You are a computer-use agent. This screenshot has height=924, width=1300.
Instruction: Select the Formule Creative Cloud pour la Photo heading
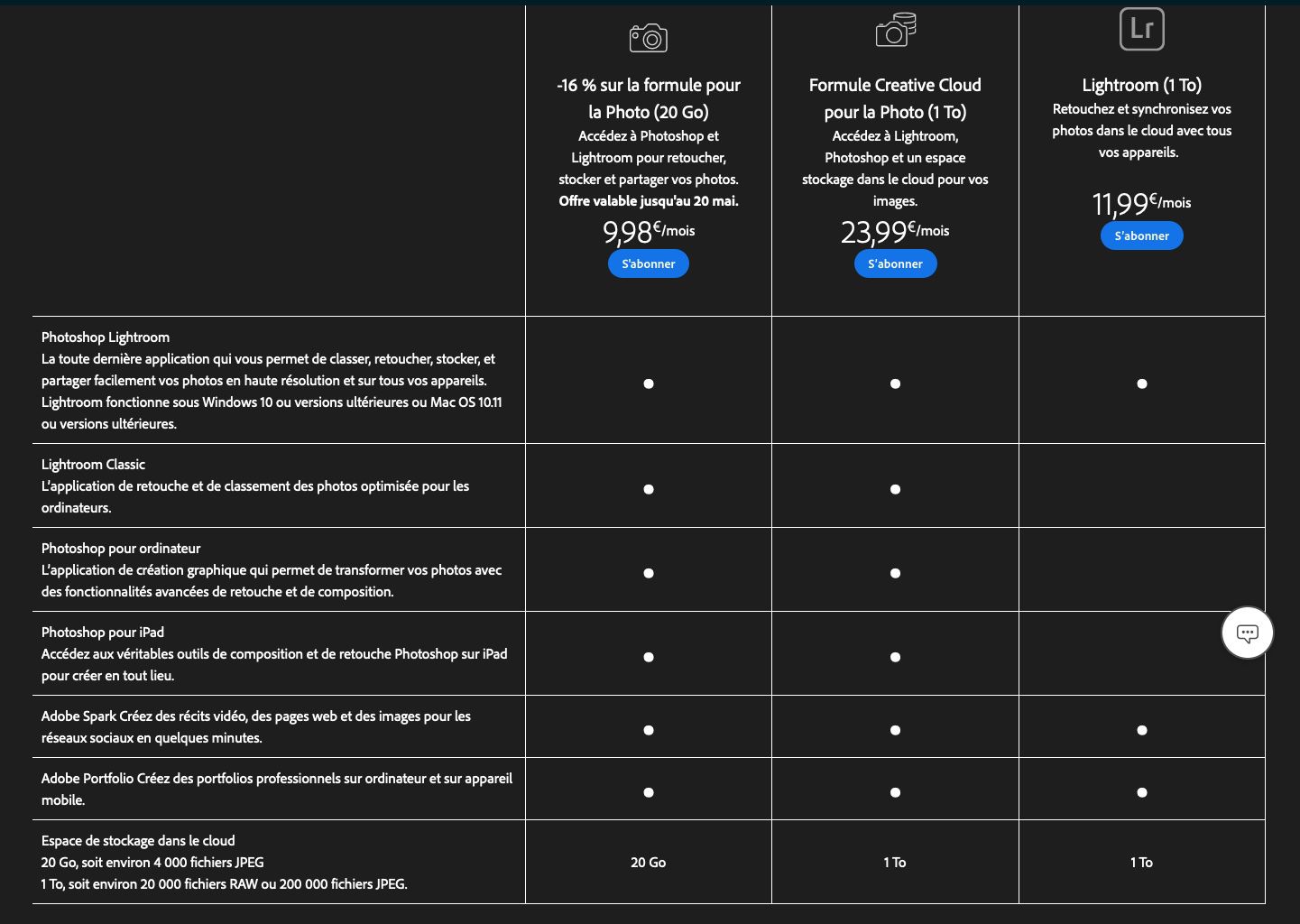pyautogui.click(x=895, y=97)
